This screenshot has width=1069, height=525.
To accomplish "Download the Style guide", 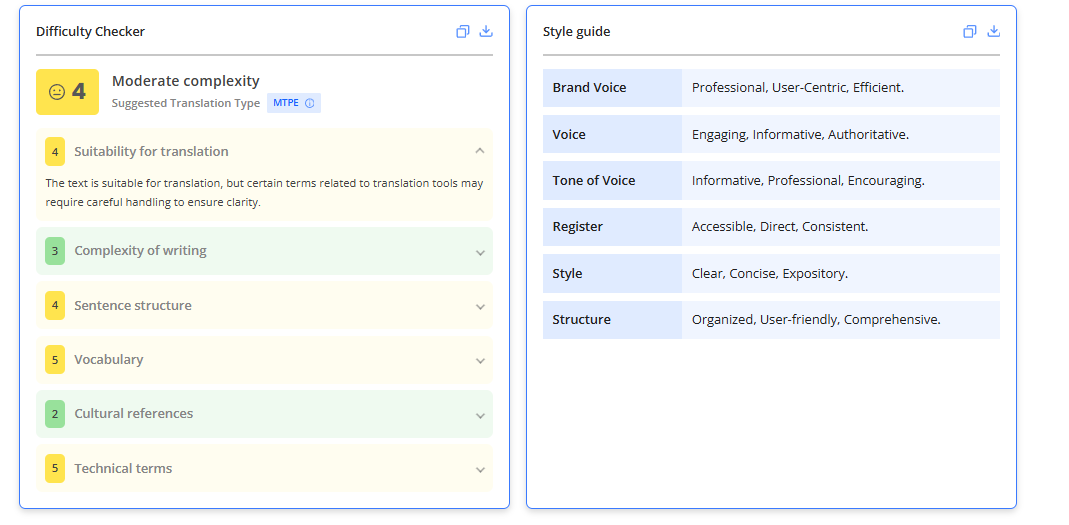I will coord(993,31).
